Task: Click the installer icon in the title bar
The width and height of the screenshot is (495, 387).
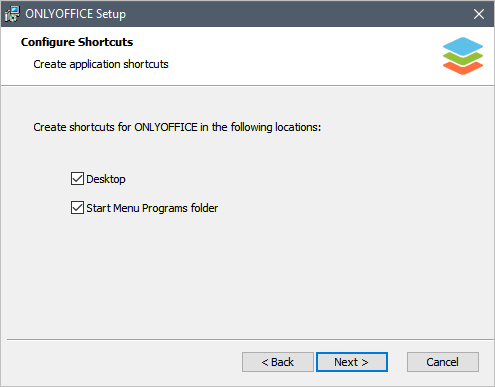Action: tap(12, 14)
